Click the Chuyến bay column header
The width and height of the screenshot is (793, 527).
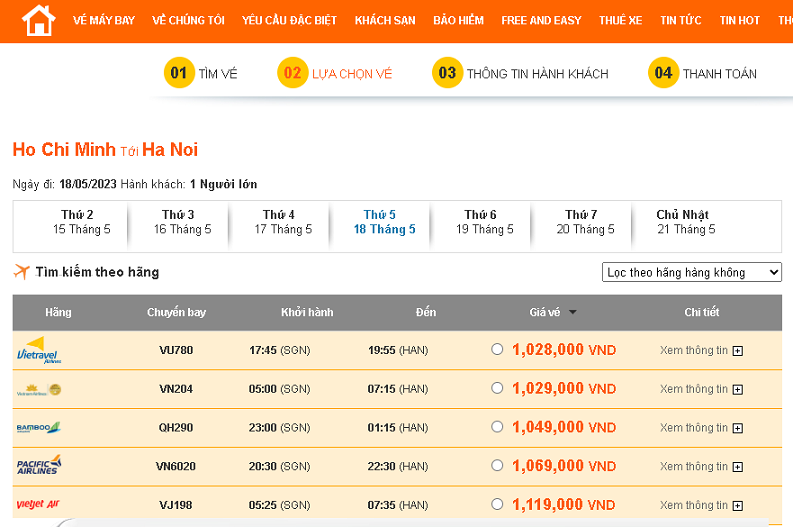[x=176, y=312]
